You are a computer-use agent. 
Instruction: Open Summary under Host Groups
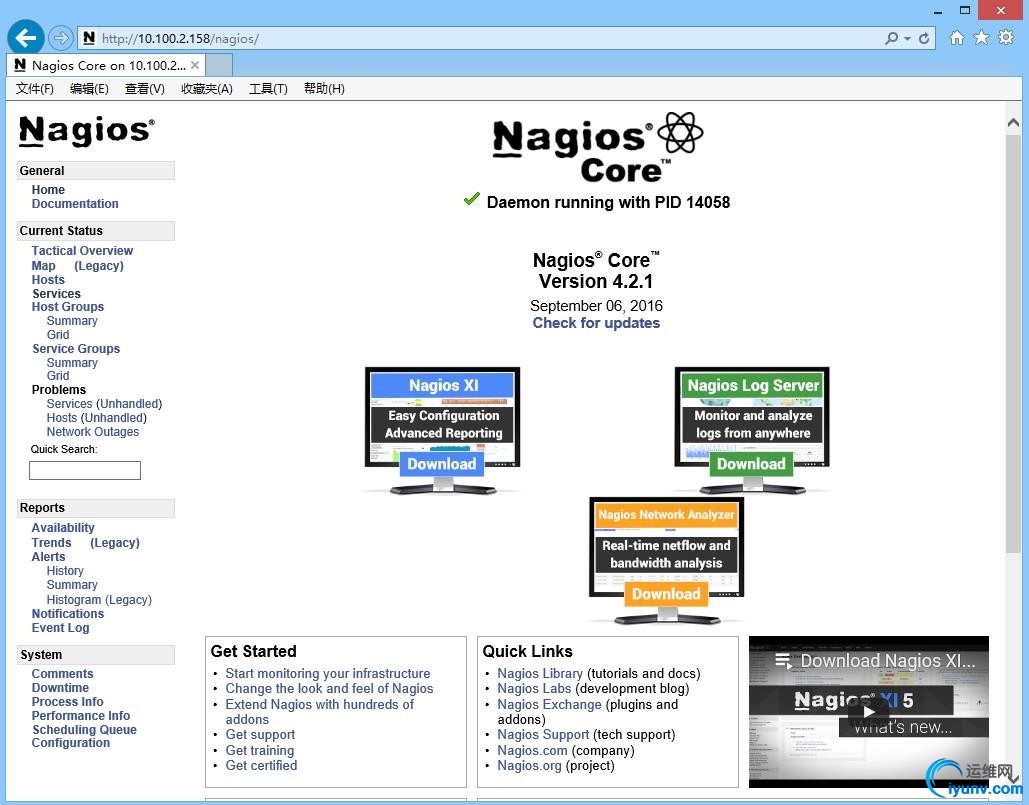point(72,321)
